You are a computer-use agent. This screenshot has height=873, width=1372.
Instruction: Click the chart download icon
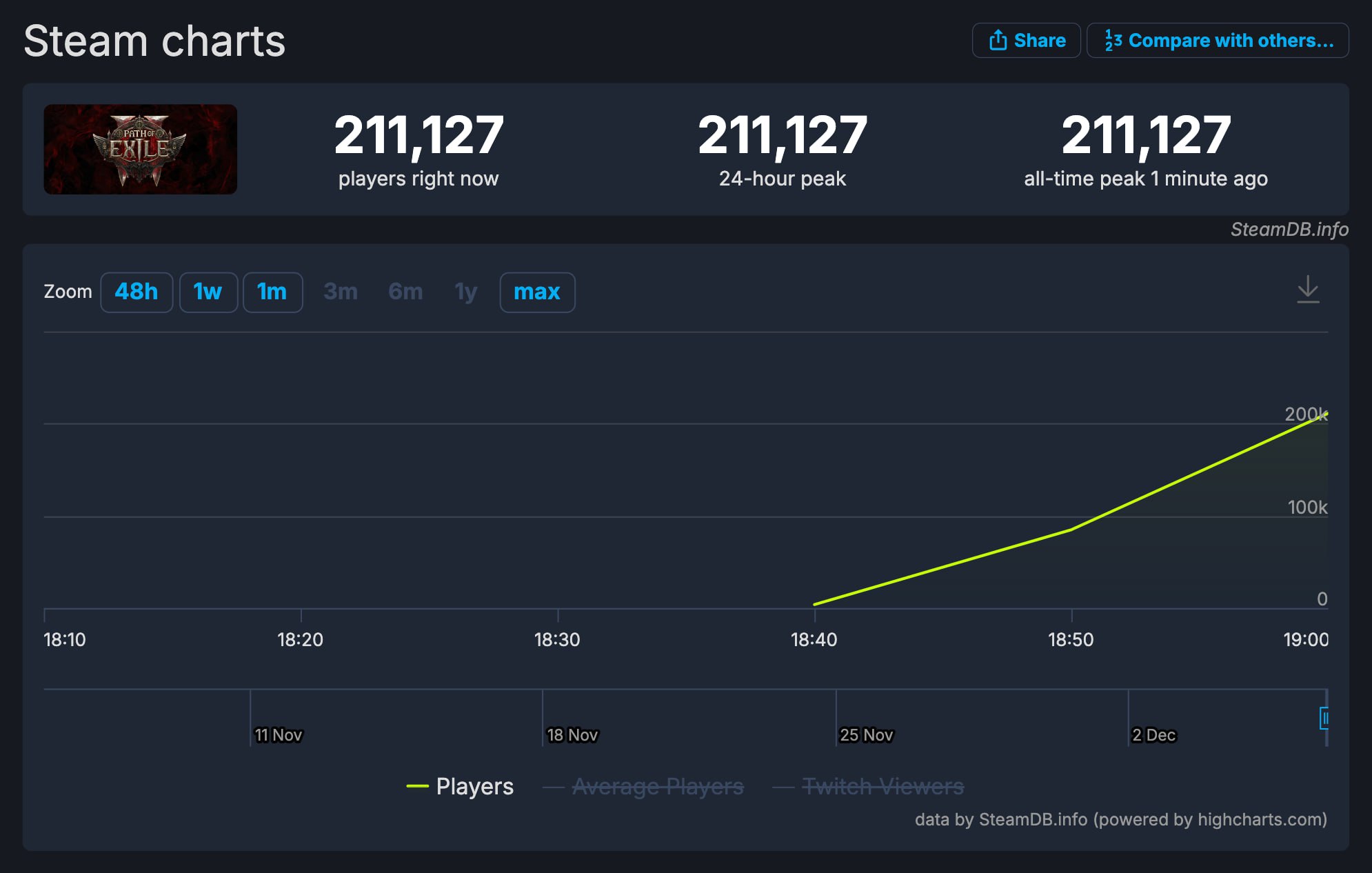1307,290
